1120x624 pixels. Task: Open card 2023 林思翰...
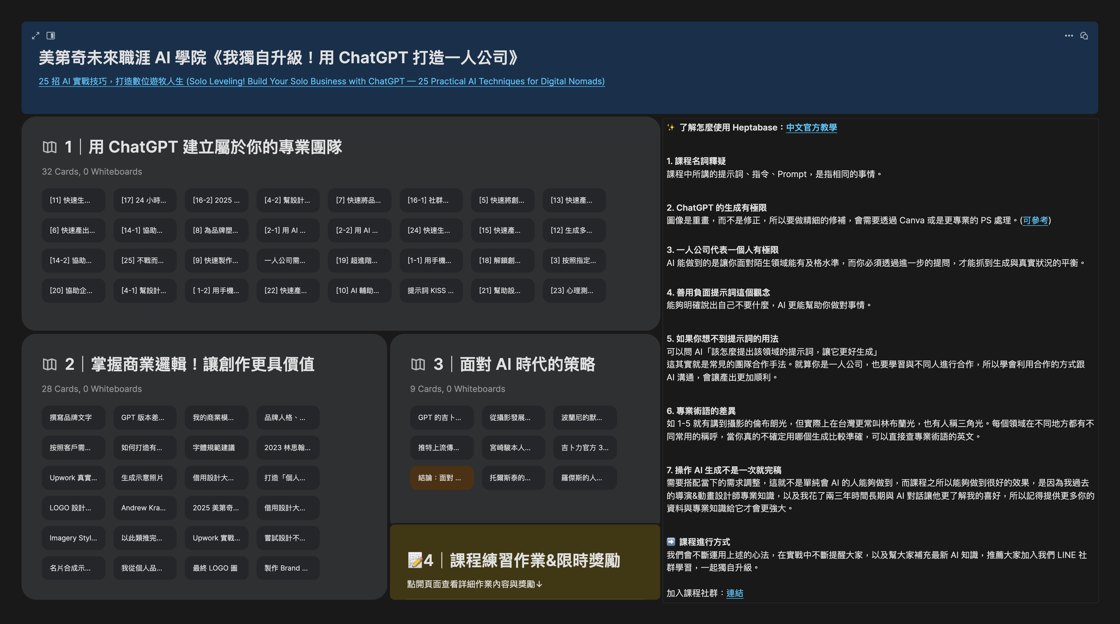(288, 448)
